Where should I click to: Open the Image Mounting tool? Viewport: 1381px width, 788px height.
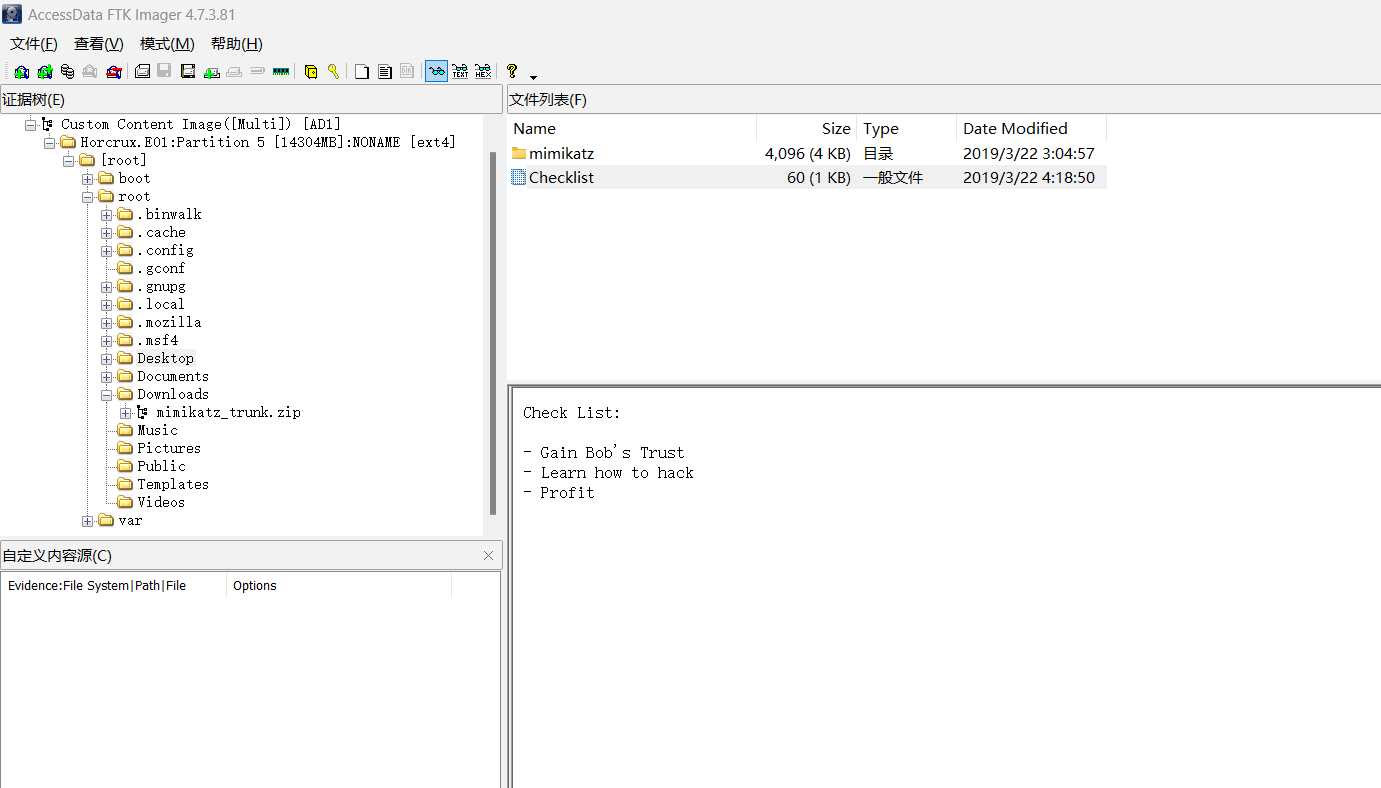pyautogui.click(x=67, y=71)
